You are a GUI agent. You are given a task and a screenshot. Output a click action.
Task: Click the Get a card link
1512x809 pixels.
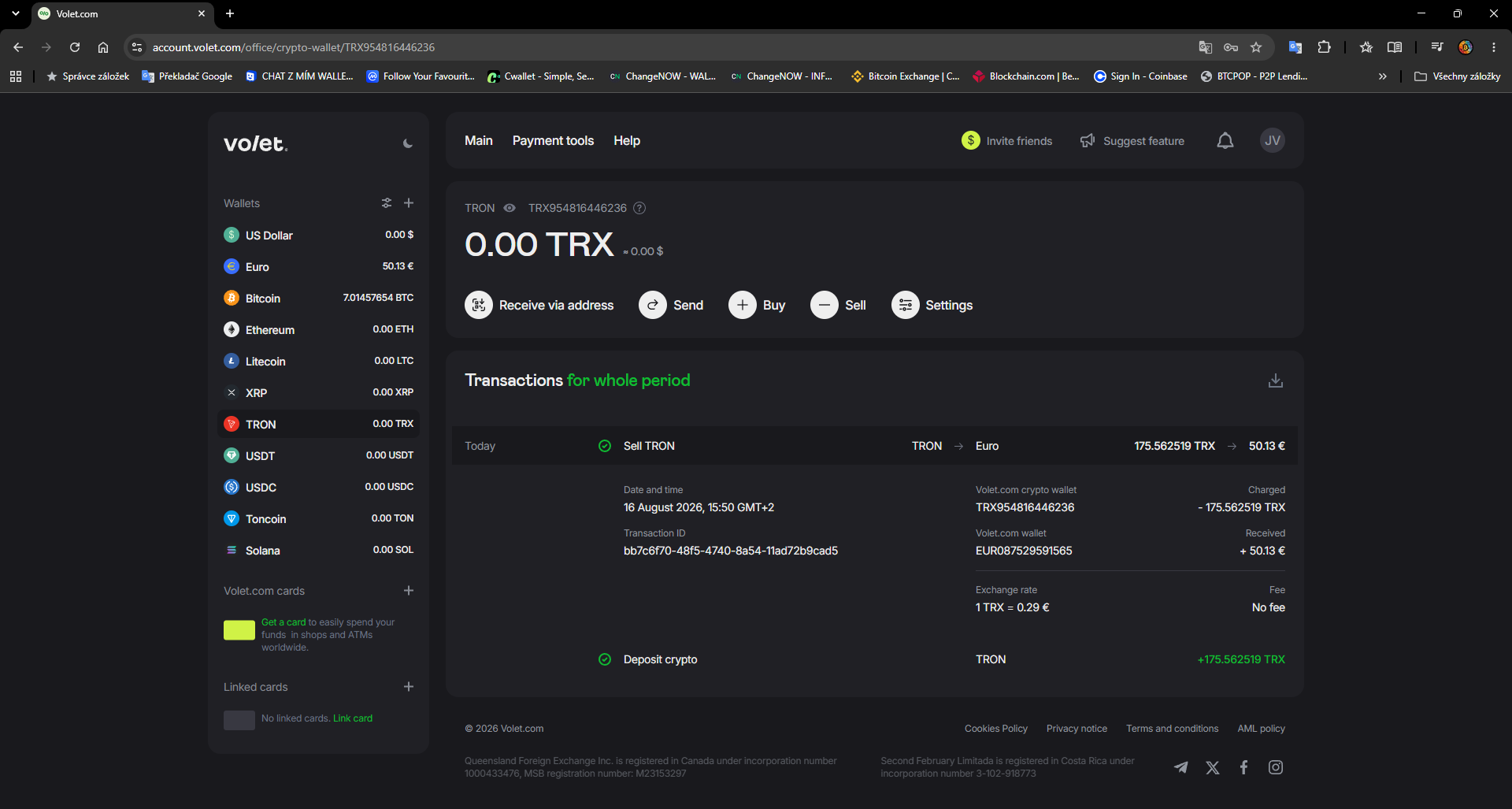click(283, 622)
